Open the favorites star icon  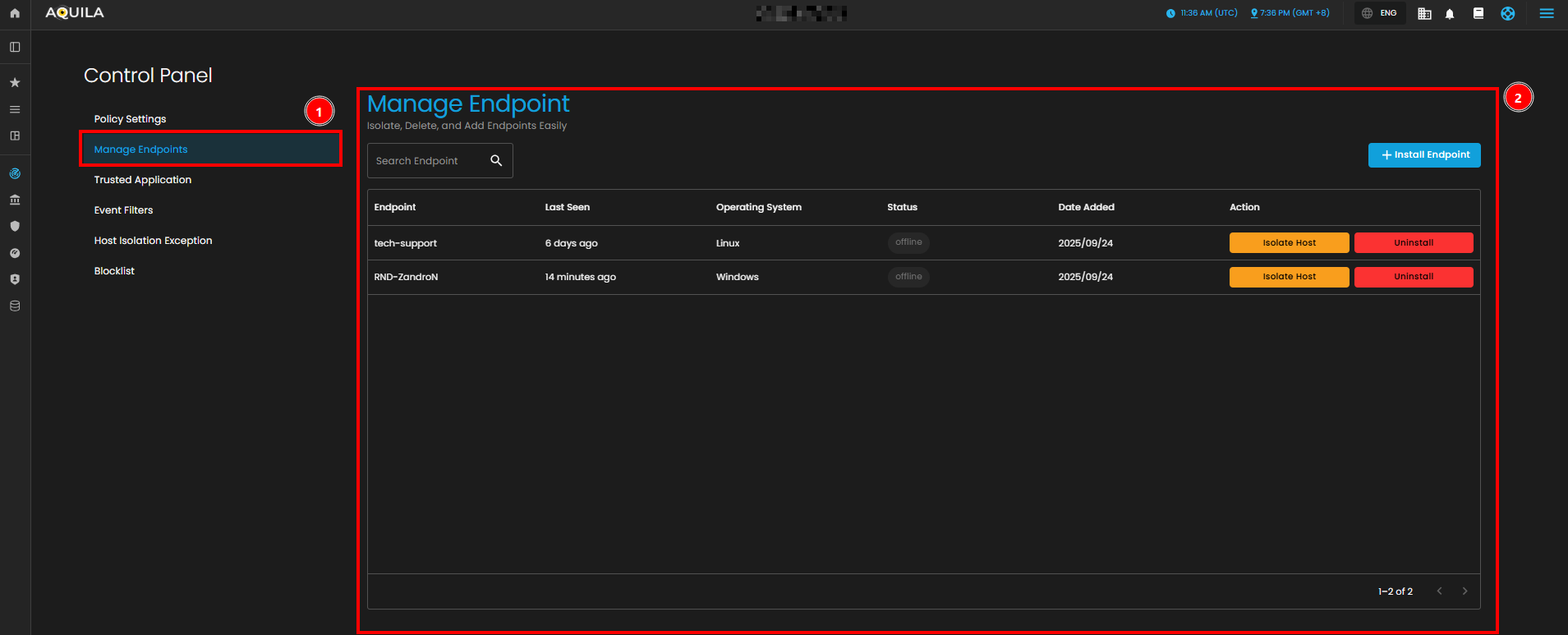[15, 83]
